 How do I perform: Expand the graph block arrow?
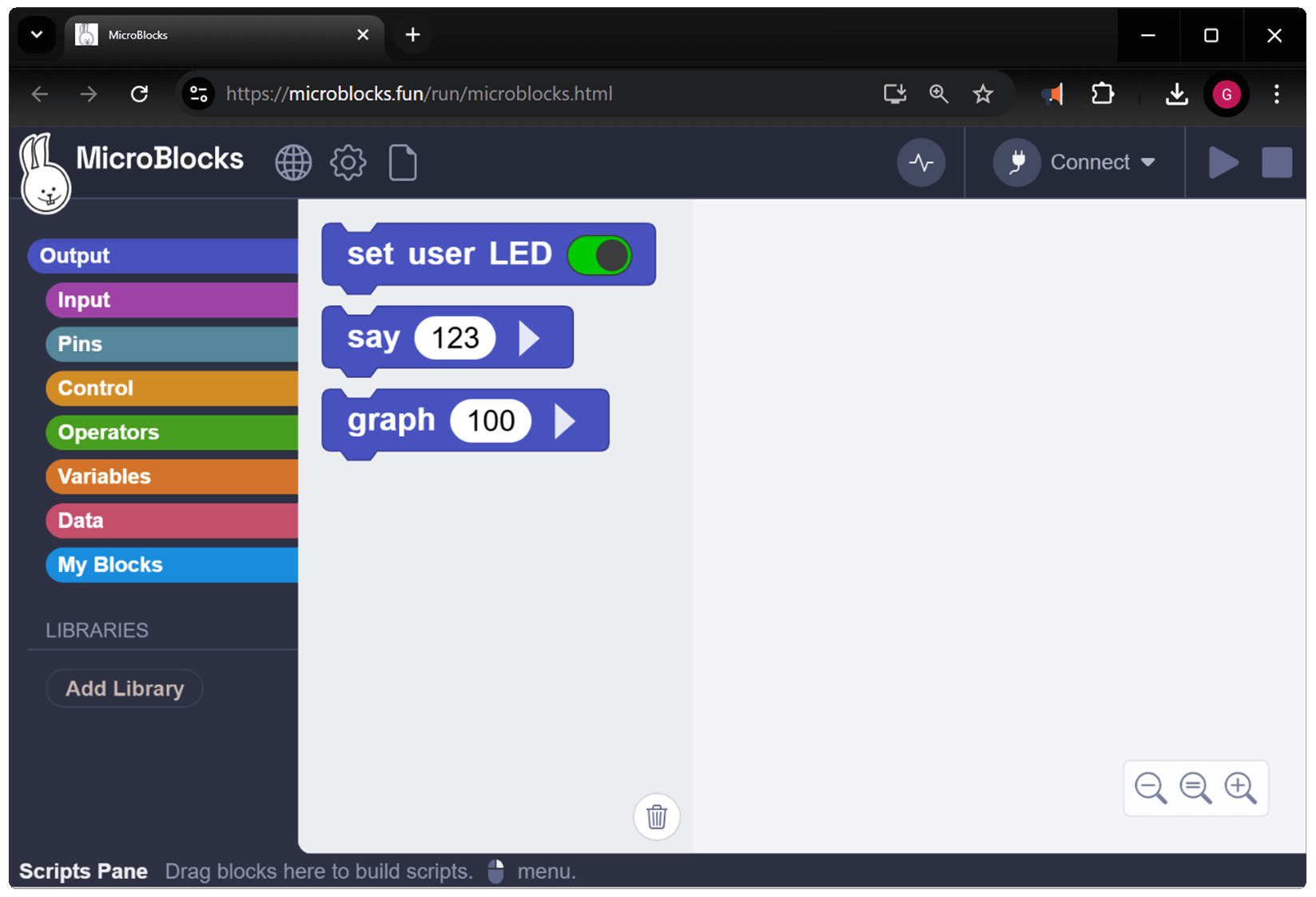tap(565, 421)
